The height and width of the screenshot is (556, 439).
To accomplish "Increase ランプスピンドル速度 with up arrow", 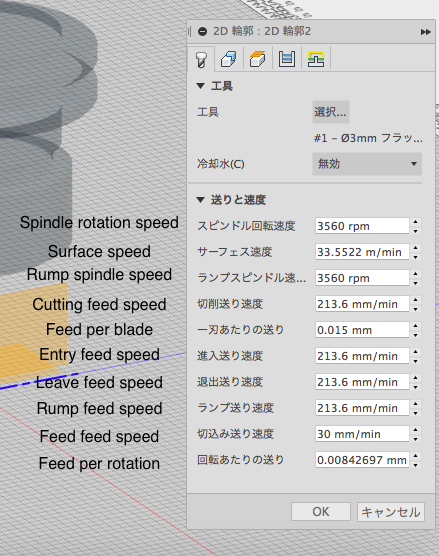I will coord(415,274).
